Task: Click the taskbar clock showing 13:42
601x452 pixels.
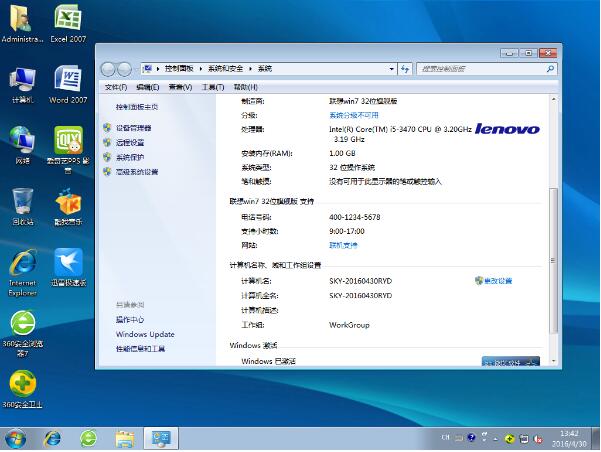Action: coord(569,439)
